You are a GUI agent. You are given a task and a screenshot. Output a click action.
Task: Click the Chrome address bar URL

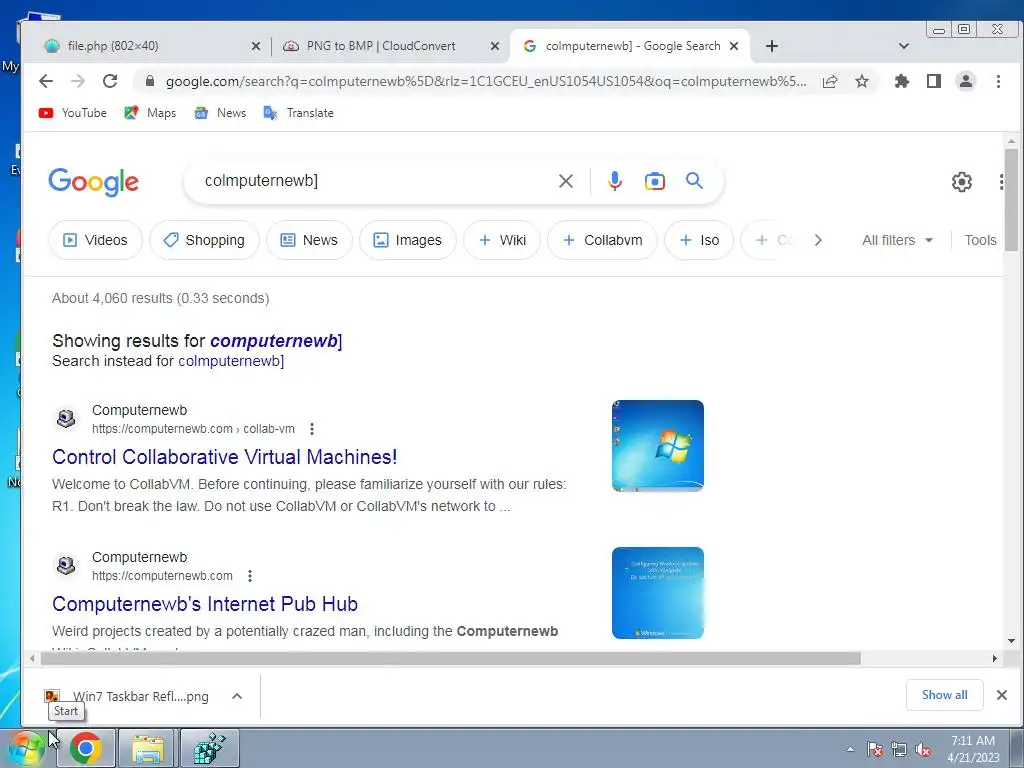point(486,81)
